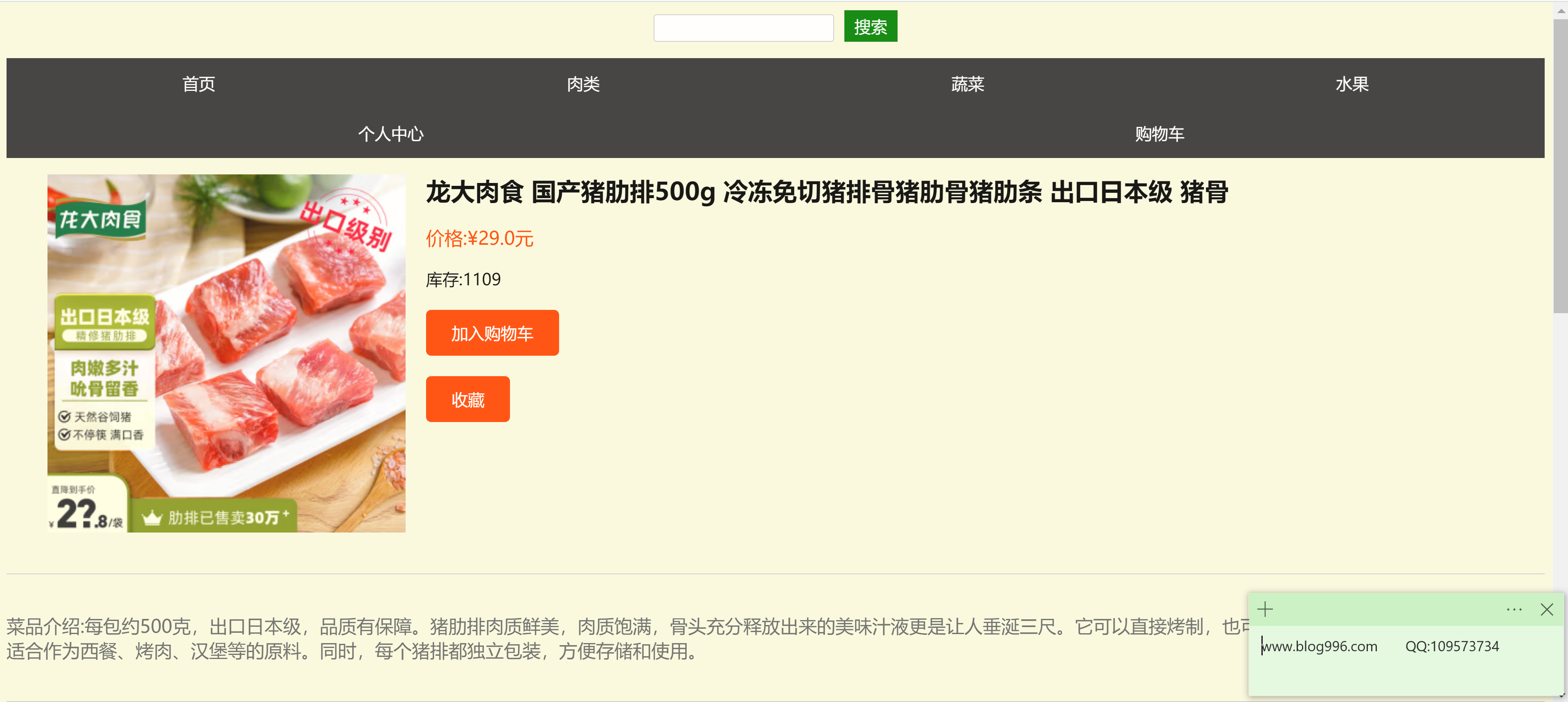Open the 水果 category
Screen dimensions: 1568x702
1352,84
